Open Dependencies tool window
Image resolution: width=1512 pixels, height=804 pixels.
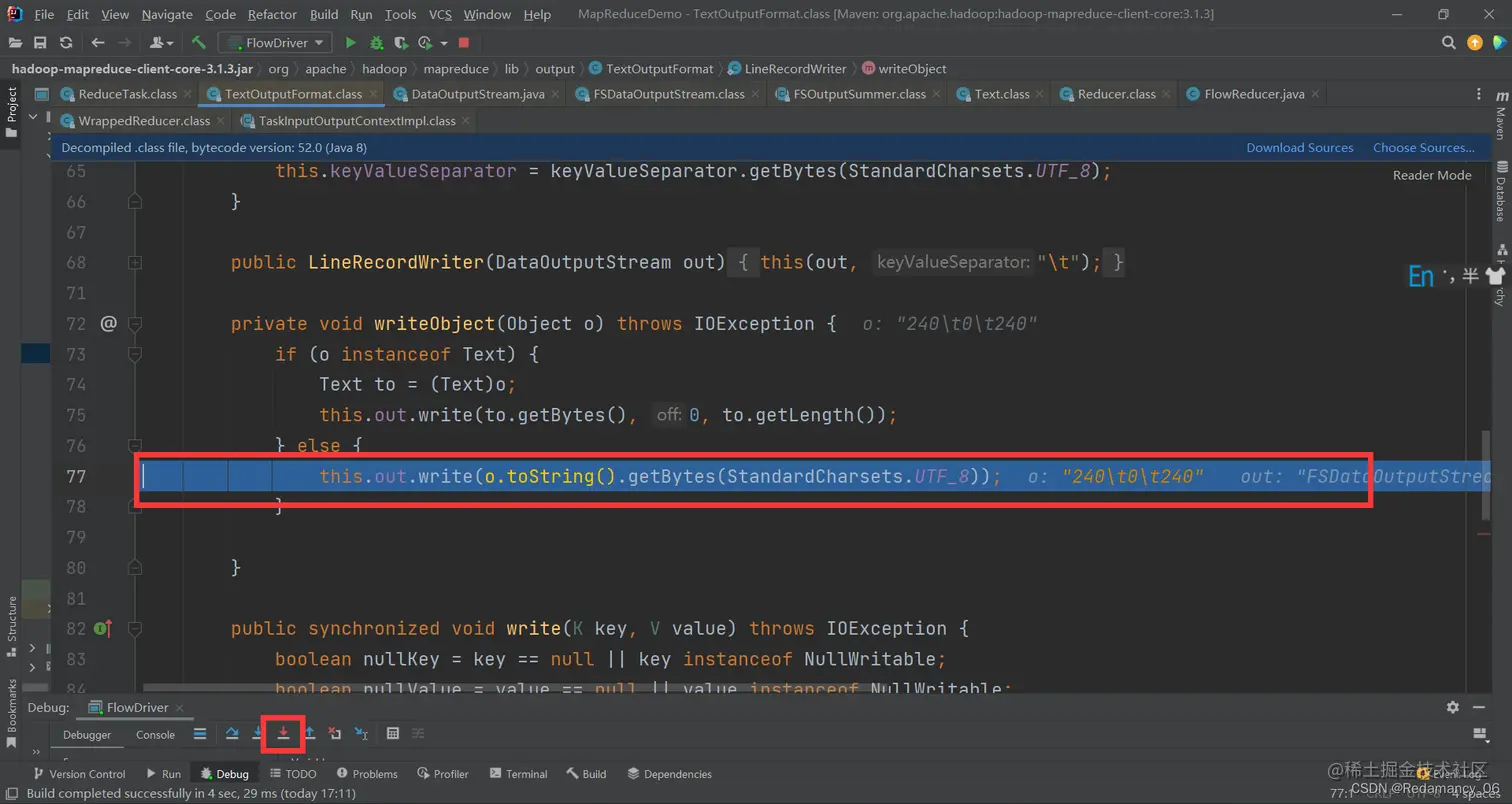pos(669,774)
